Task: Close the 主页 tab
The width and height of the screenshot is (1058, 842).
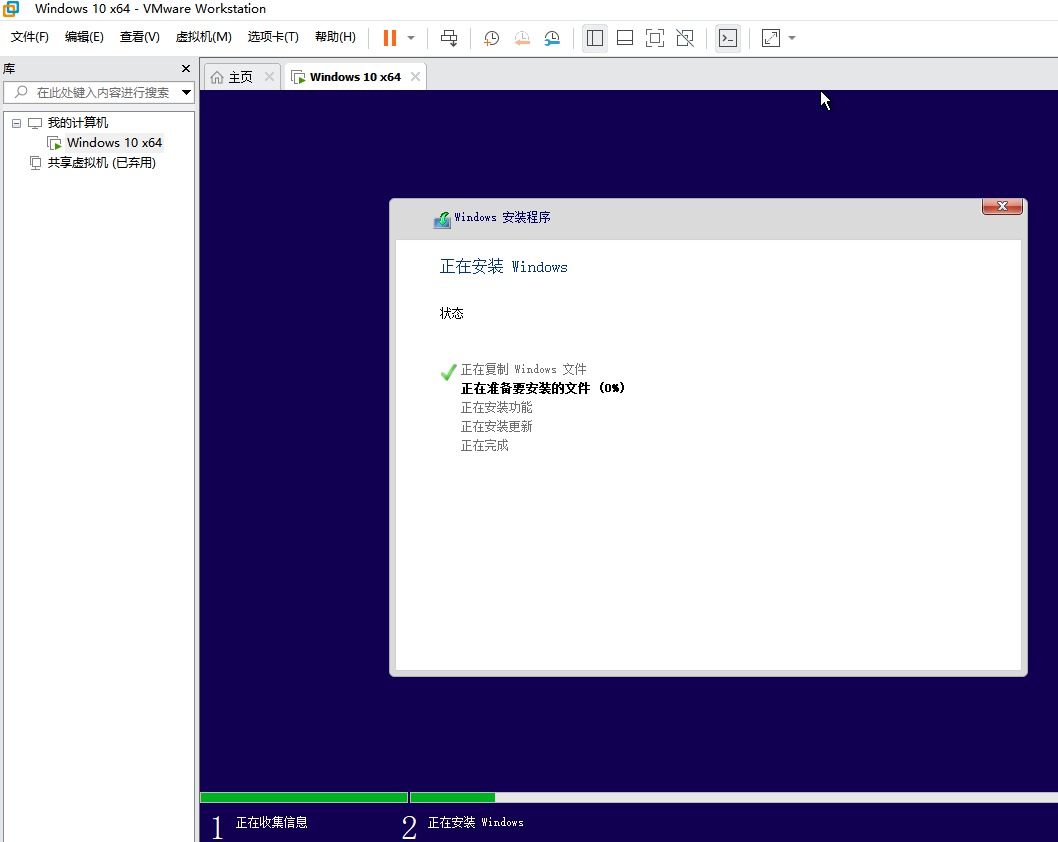Action: [x=269, y=77]
